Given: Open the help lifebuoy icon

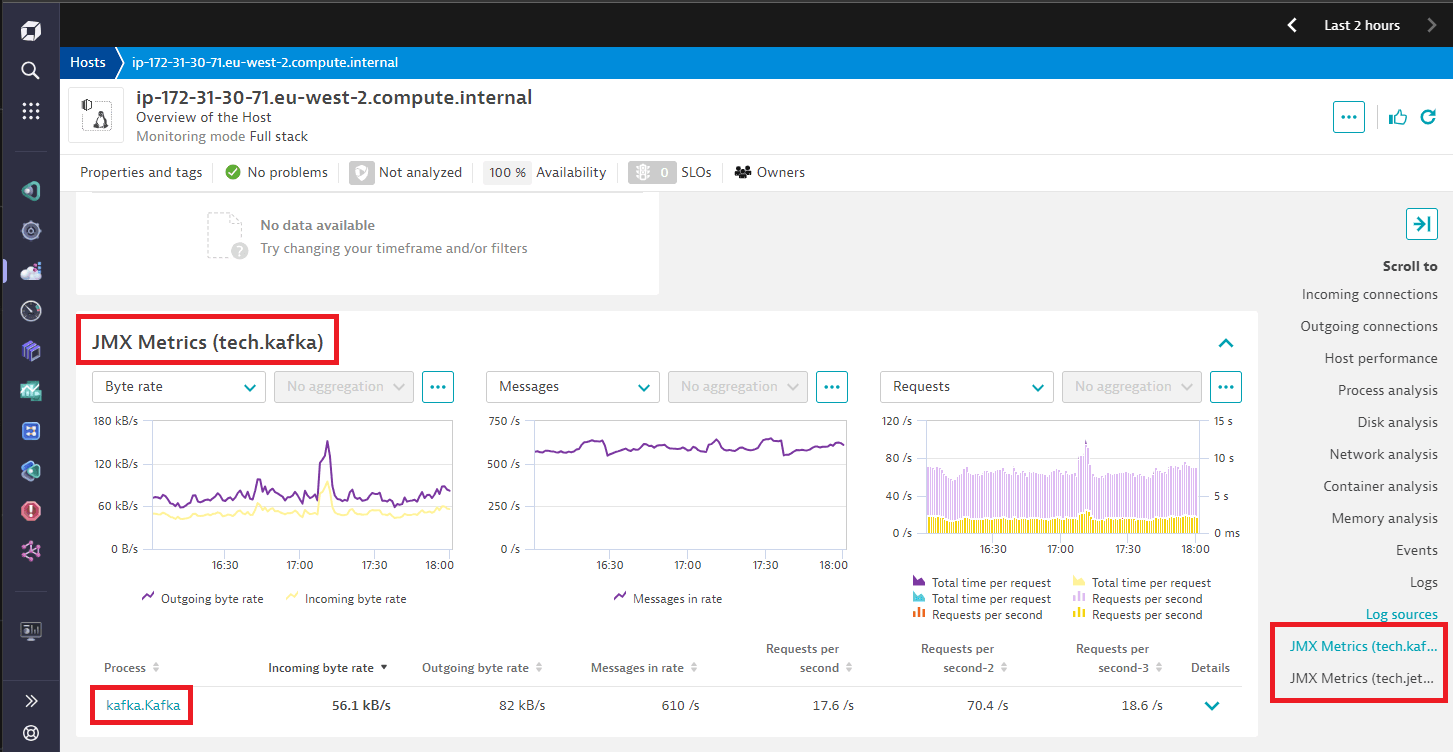Looking at the screenshot, I should (x=30, y=733).
